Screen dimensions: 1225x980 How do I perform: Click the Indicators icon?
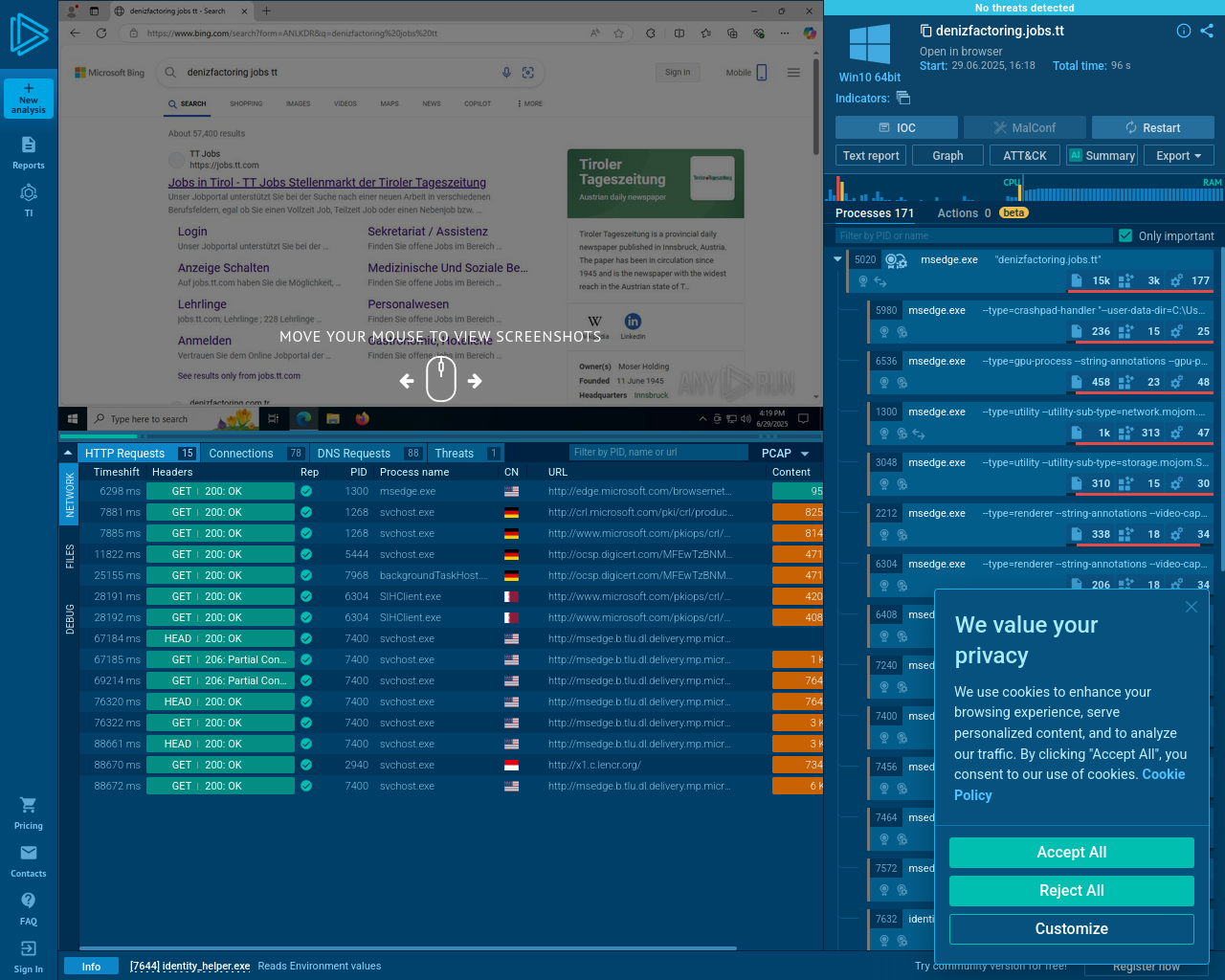coord(902,98)
